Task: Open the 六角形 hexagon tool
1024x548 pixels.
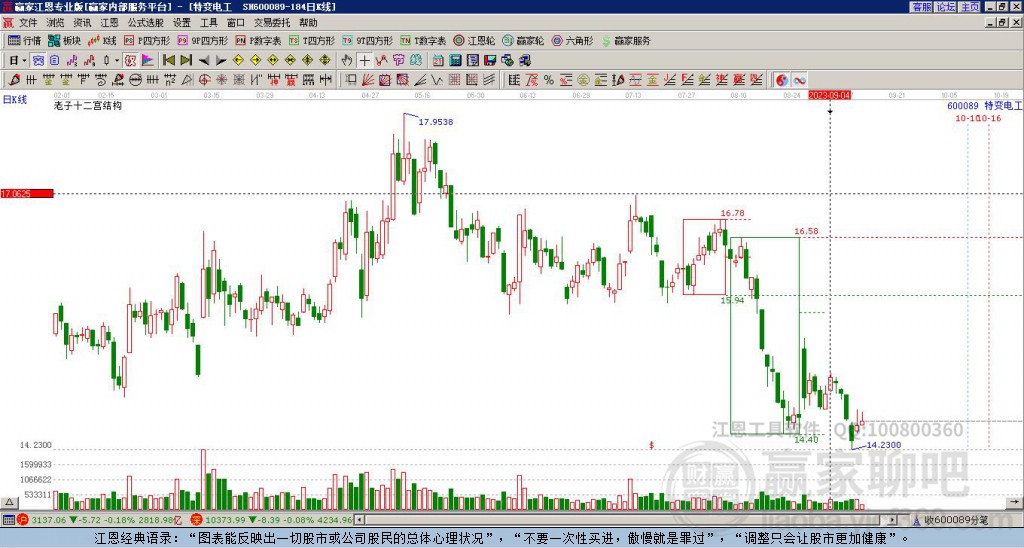Action: (x=572, y=40)
